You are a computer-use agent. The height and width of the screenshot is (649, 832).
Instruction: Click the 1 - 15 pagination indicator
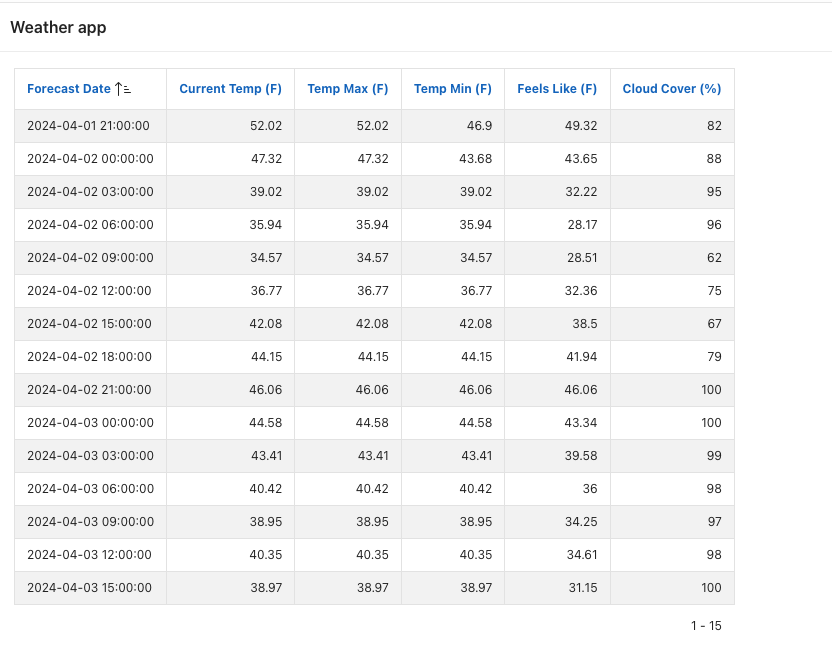pyautogui.click(x=705, y=626)
